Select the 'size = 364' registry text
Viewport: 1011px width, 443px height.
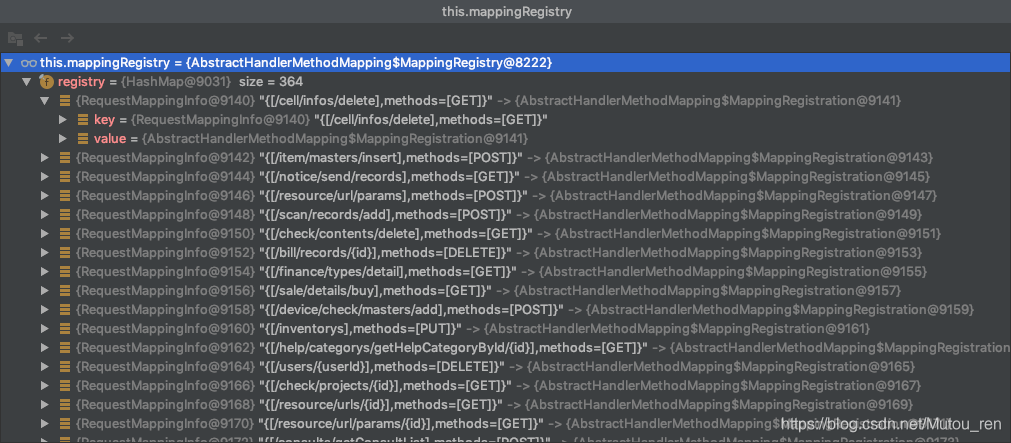[271, 82]
